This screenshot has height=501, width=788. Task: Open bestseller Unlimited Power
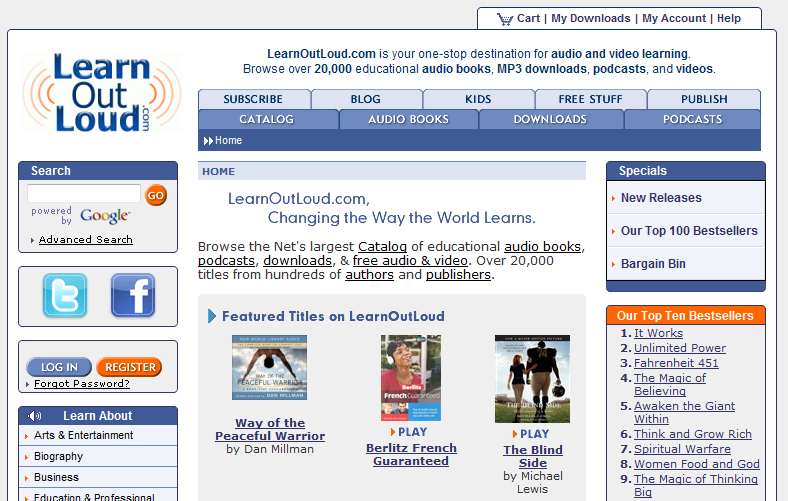pyautogui.click(x=679, y=348)
